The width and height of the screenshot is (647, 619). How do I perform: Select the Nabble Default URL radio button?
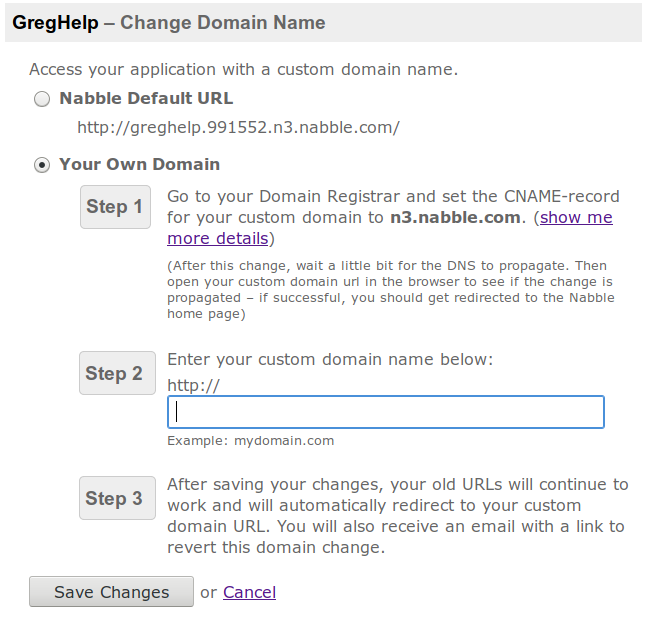(x=42, y=99)
